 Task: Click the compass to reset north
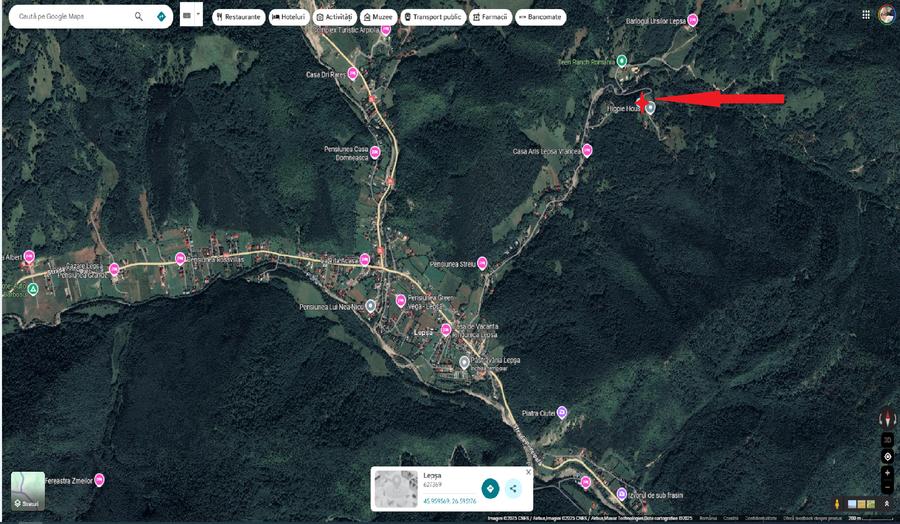(x=887, y=418)
